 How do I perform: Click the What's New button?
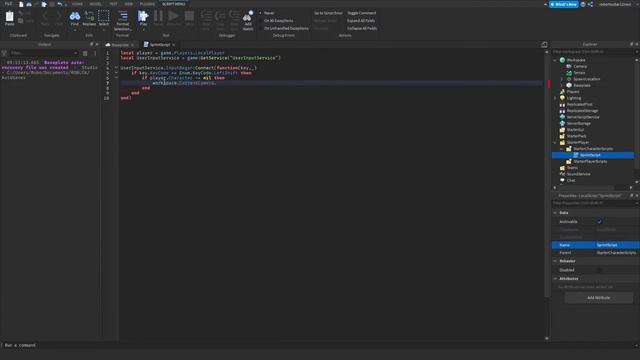[x=564, y=4]
